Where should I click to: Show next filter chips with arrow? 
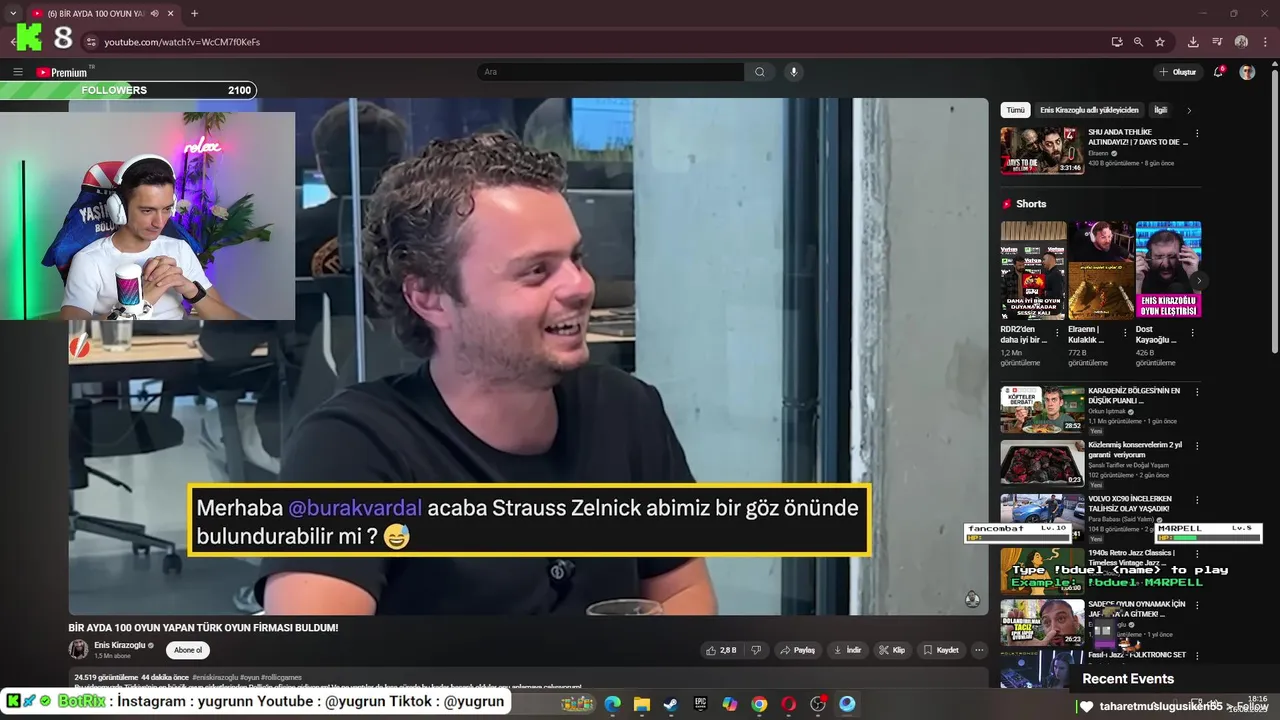1189,110
